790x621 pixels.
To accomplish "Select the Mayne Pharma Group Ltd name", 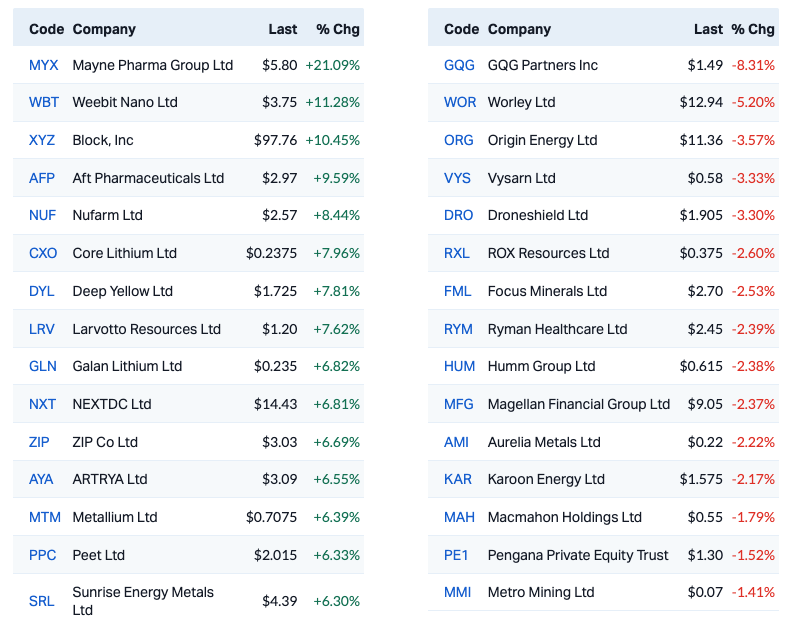I will click(x=153, y=65).
